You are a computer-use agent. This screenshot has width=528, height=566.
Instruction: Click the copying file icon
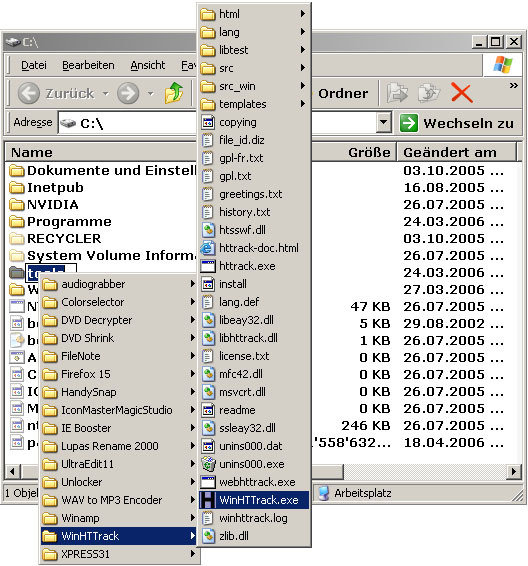[208, 122]
